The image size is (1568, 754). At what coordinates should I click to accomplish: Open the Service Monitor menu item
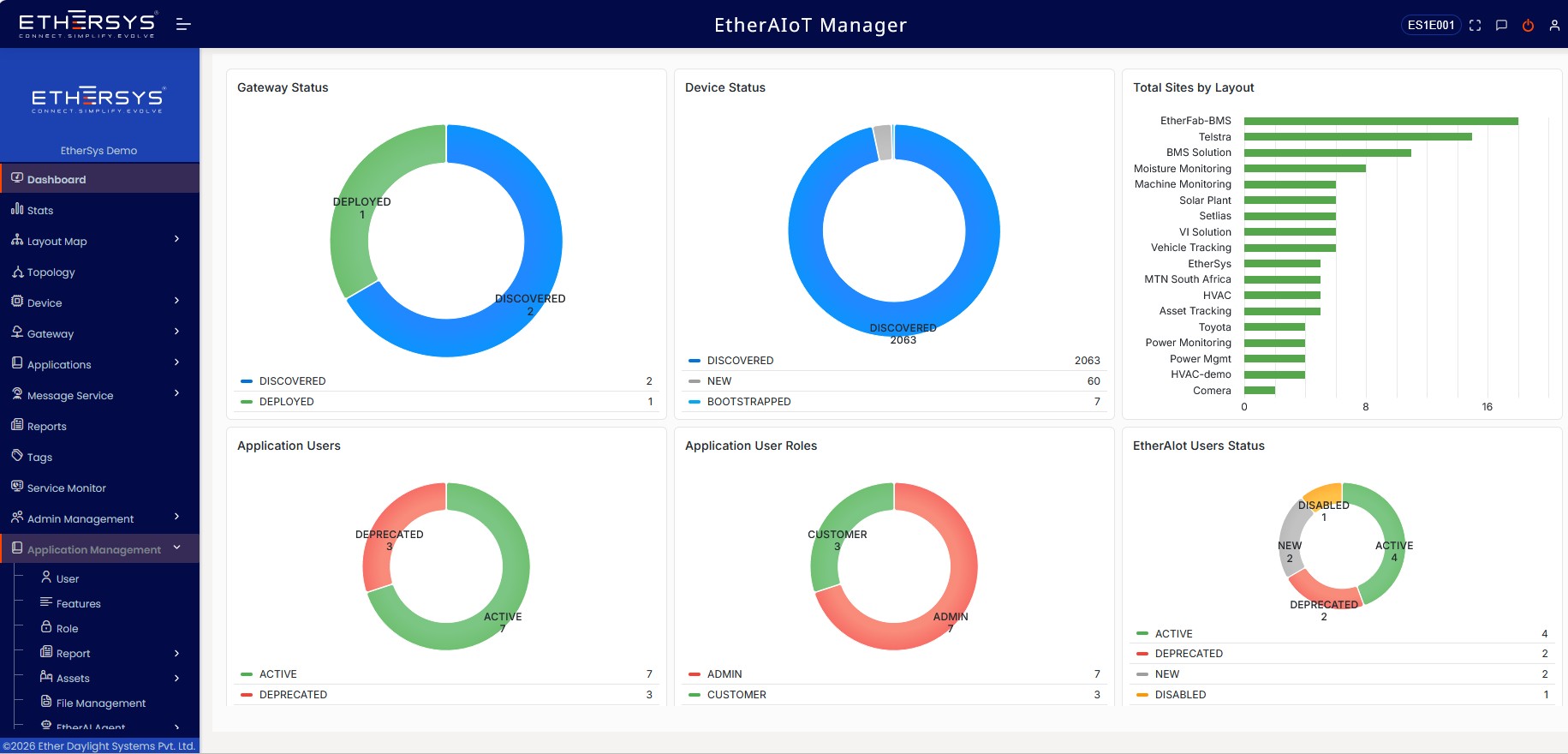[99, 488]
